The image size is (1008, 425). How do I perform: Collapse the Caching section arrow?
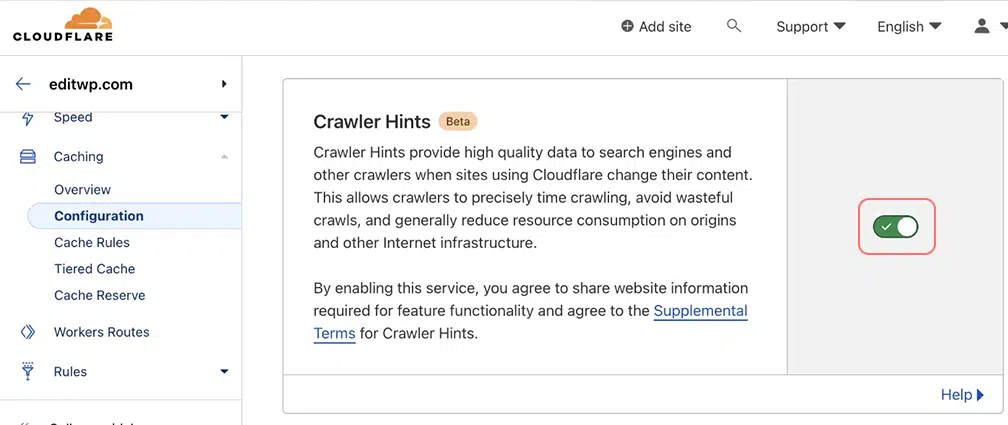coord(224,157)
